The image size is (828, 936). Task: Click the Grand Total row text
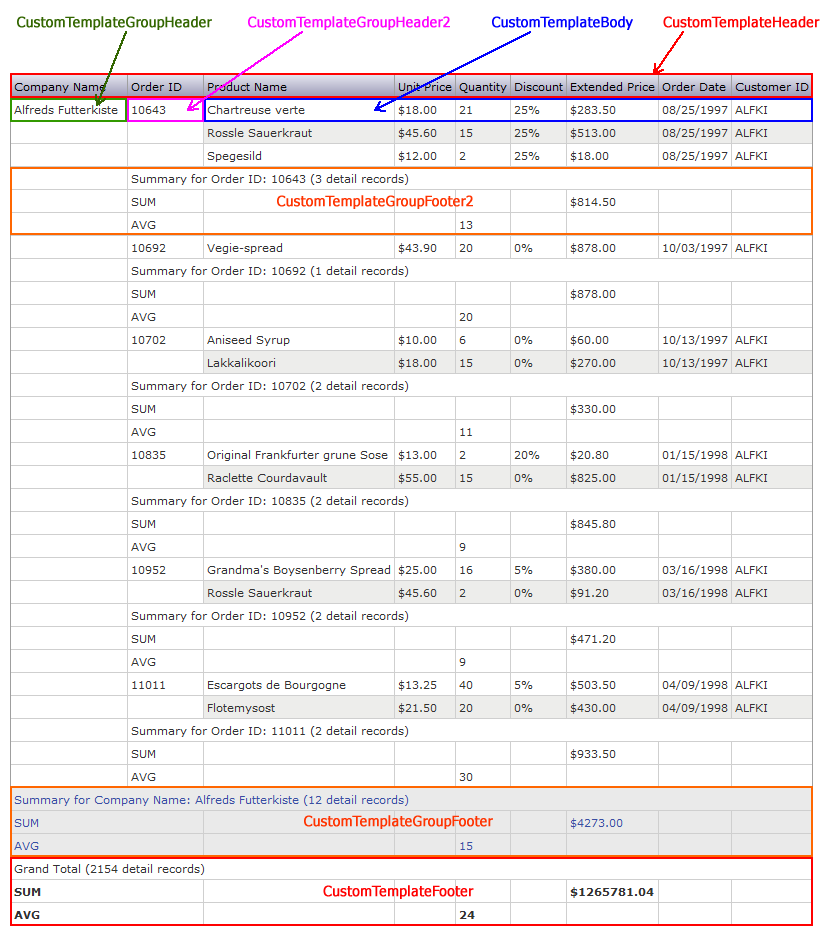point(109,869)
